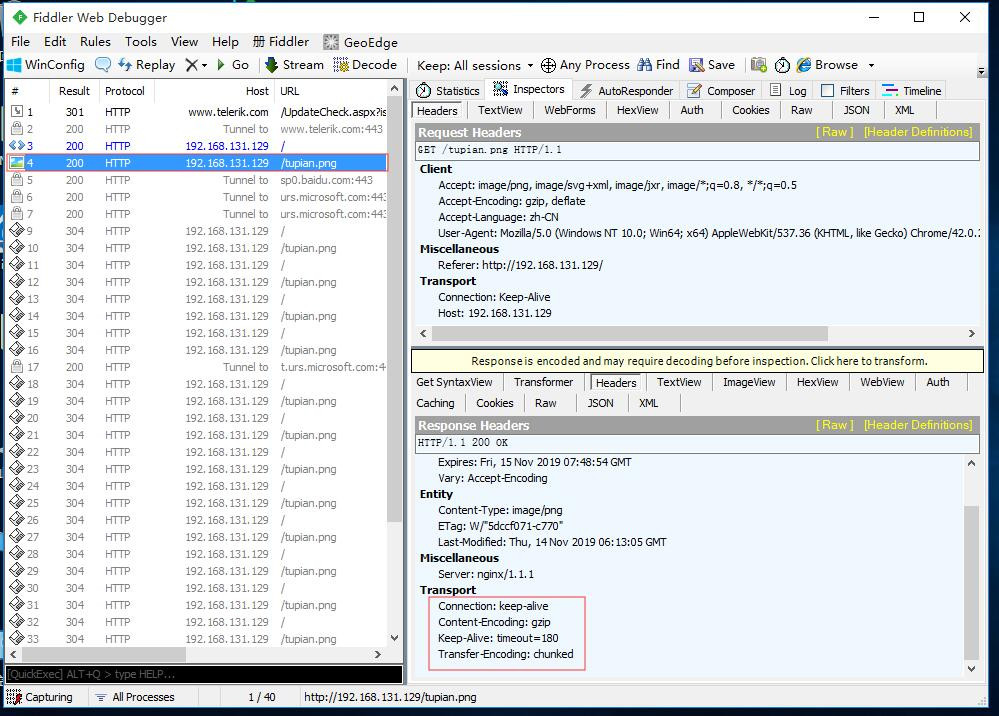
Task: Open Header Definitions link in Request Headers
Action: point(917,132)
